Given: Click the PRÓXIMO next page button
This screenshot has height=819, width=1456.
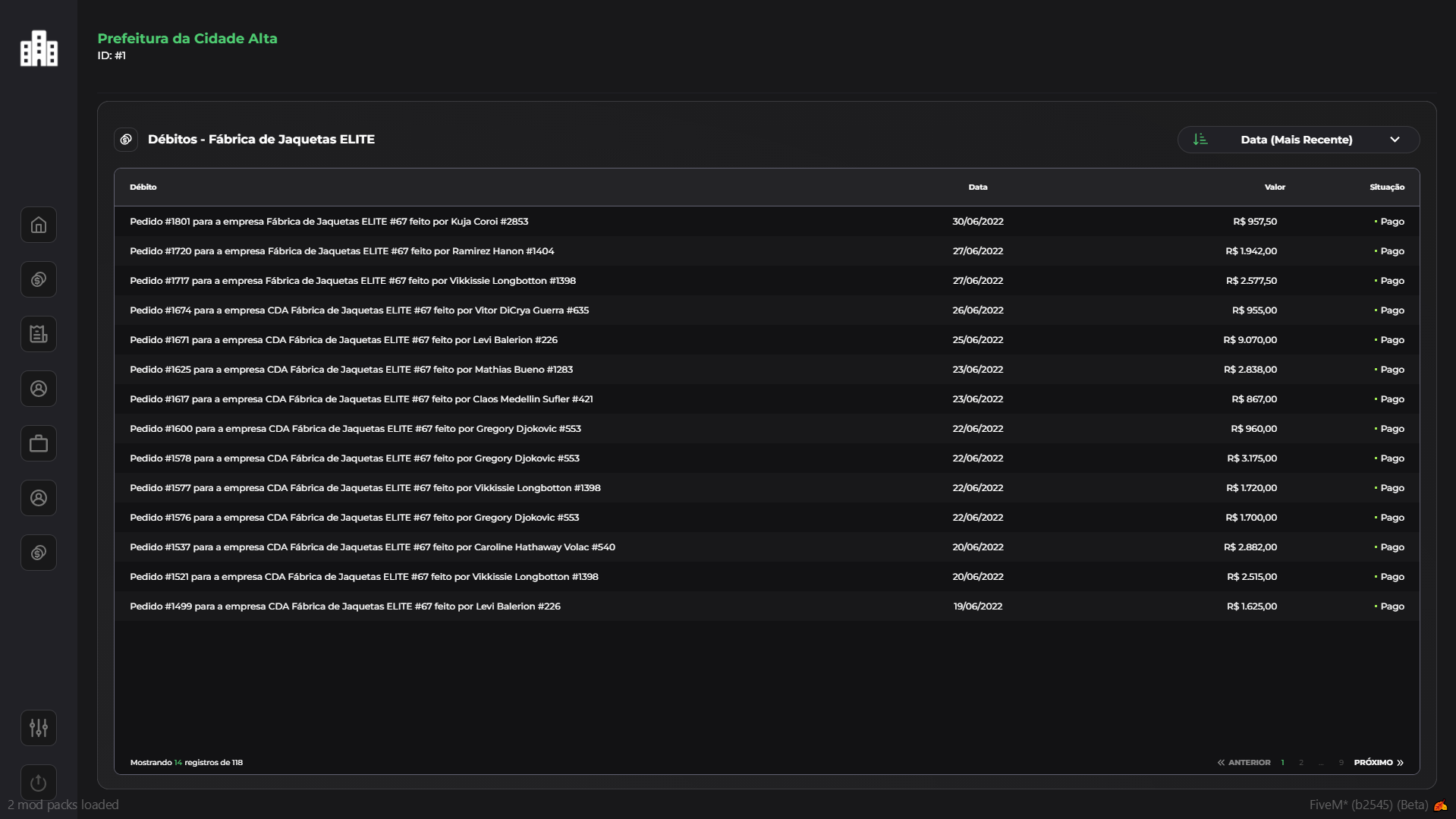Looking at the screenshot, I should click(1379, 763).
